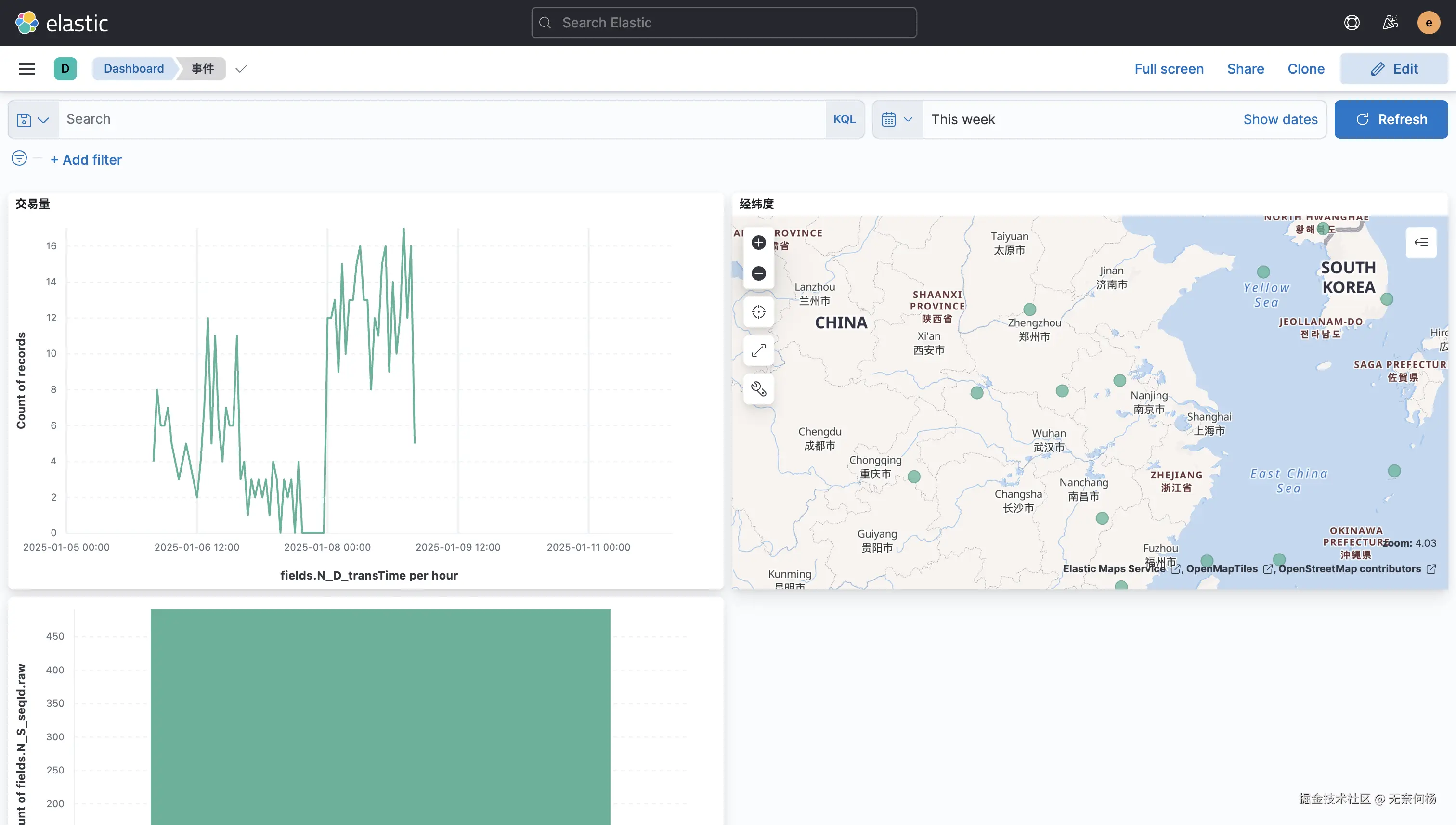Click the Show dates link
Image resolution: width=1456 pixels, height=825 pixels.
pos(1280,119)
